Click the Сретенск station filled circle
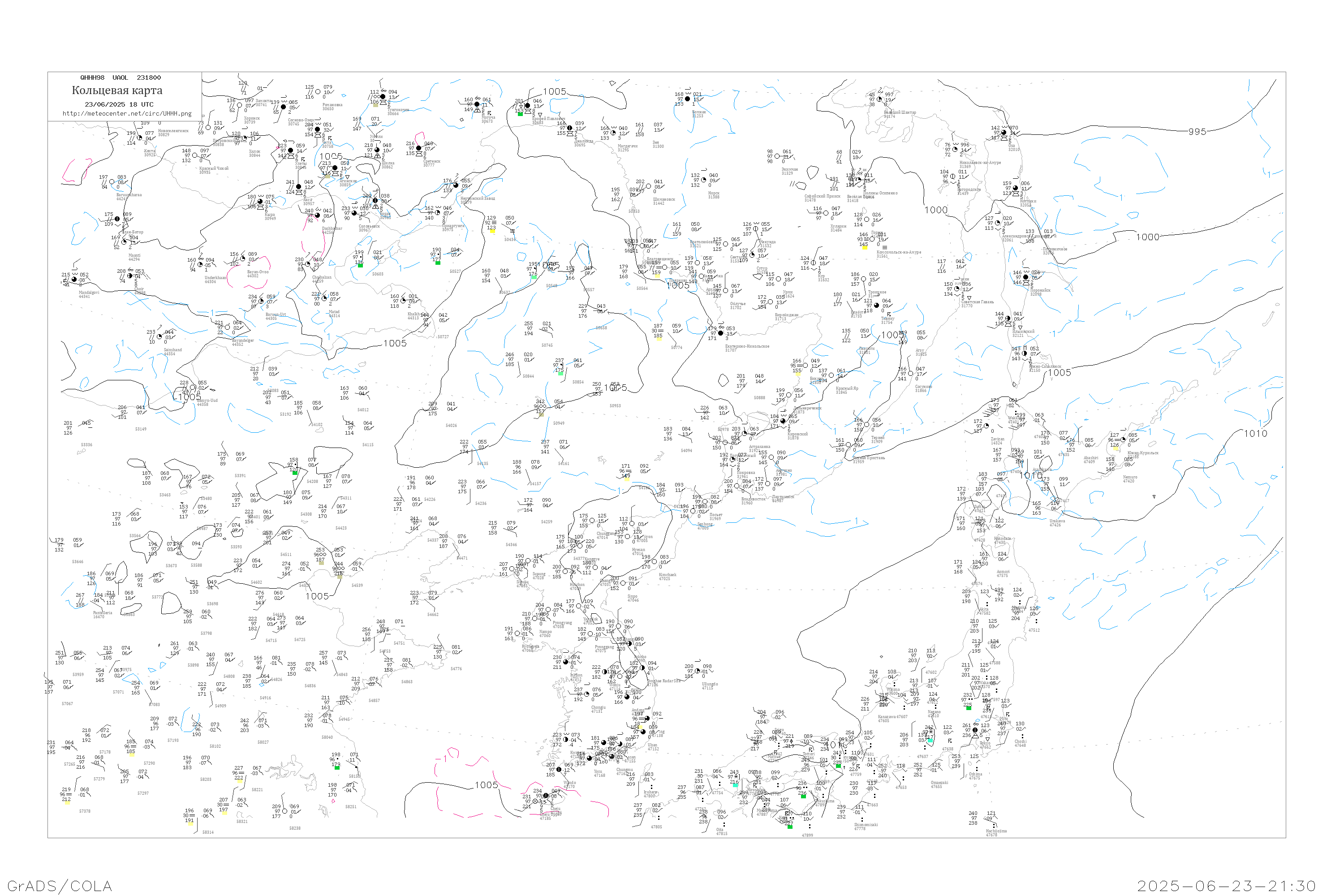1344x896 pixels. tap(419, 149)
